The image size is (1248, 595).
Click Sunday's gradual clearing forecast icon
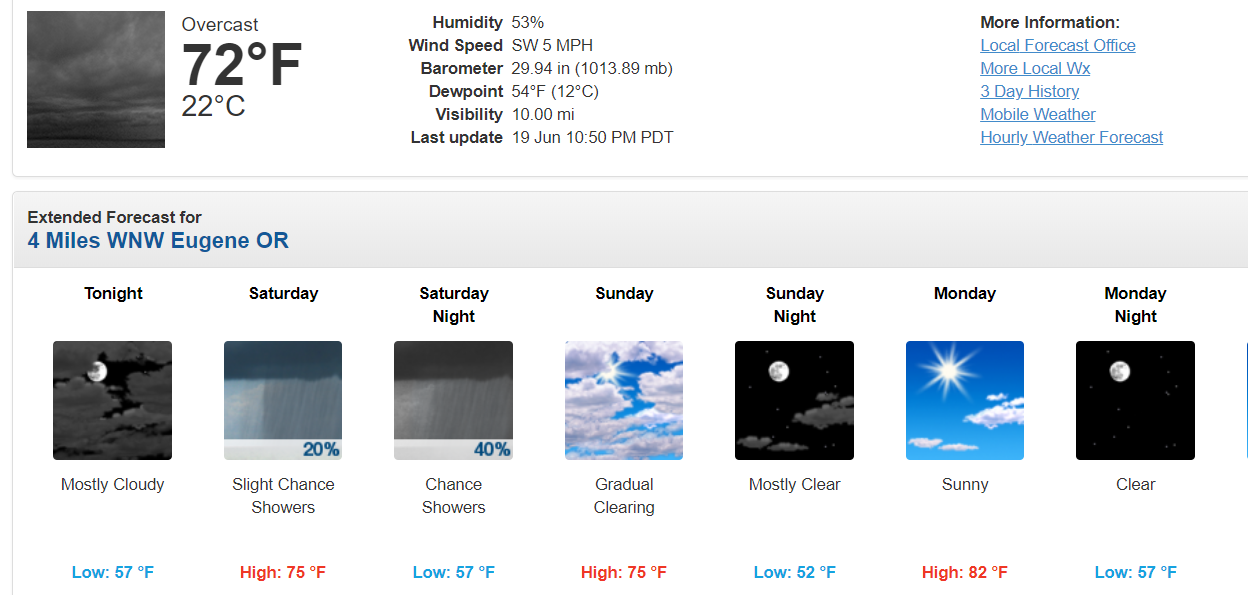click(x=624, y=400)
